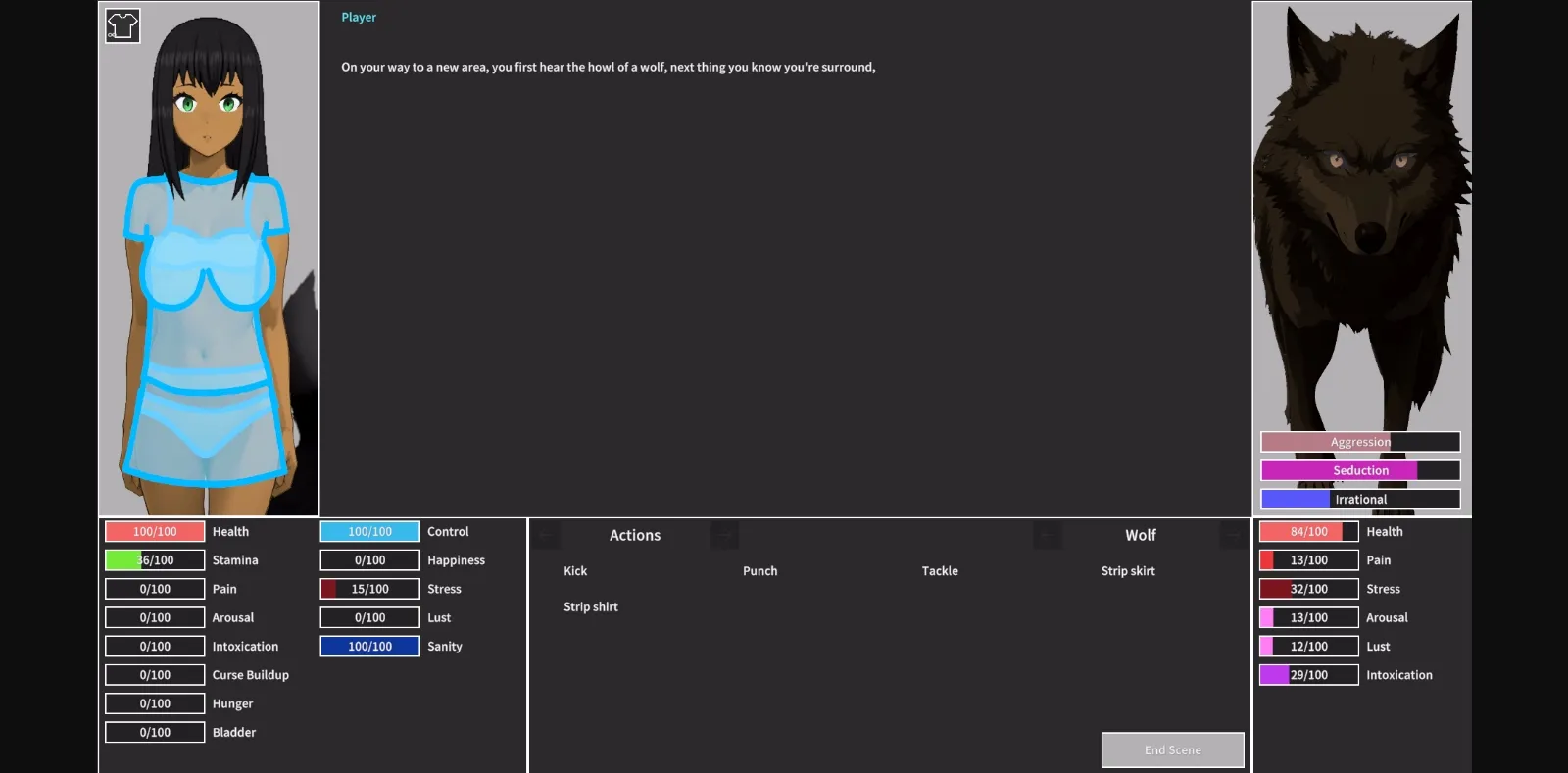Select the wolf's Irrational bar
The image size is (1568, 773).
[x=1360, y=500]
